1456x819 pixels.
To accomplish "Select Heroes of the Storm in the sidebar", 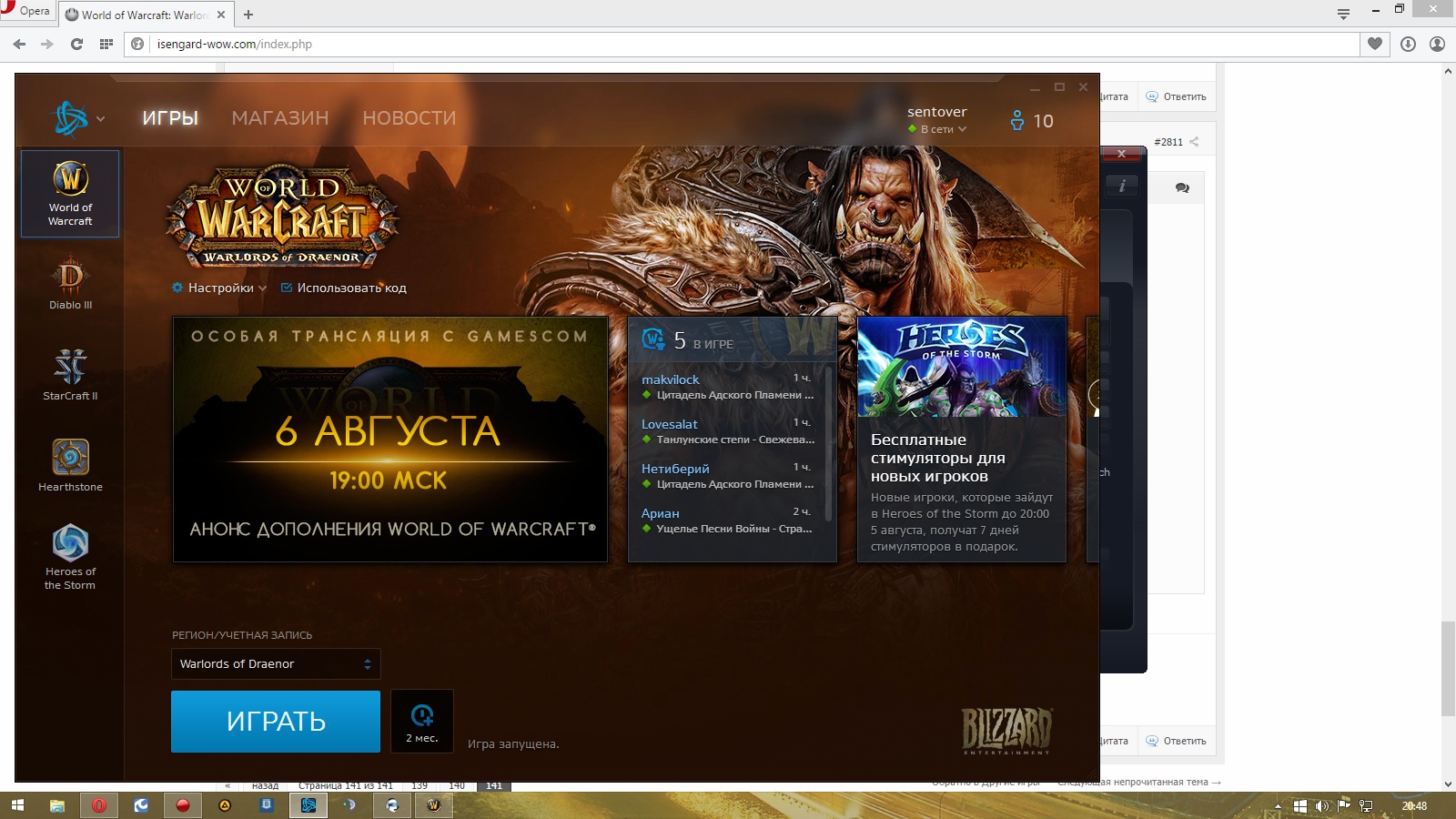I will 70,557.
